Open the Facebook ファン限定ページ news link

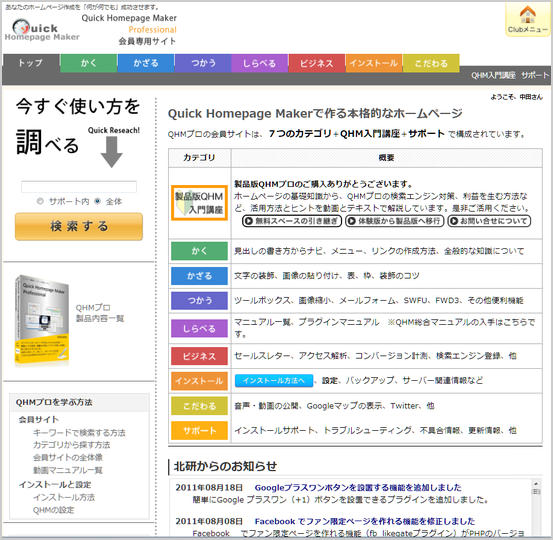point(365,521)
